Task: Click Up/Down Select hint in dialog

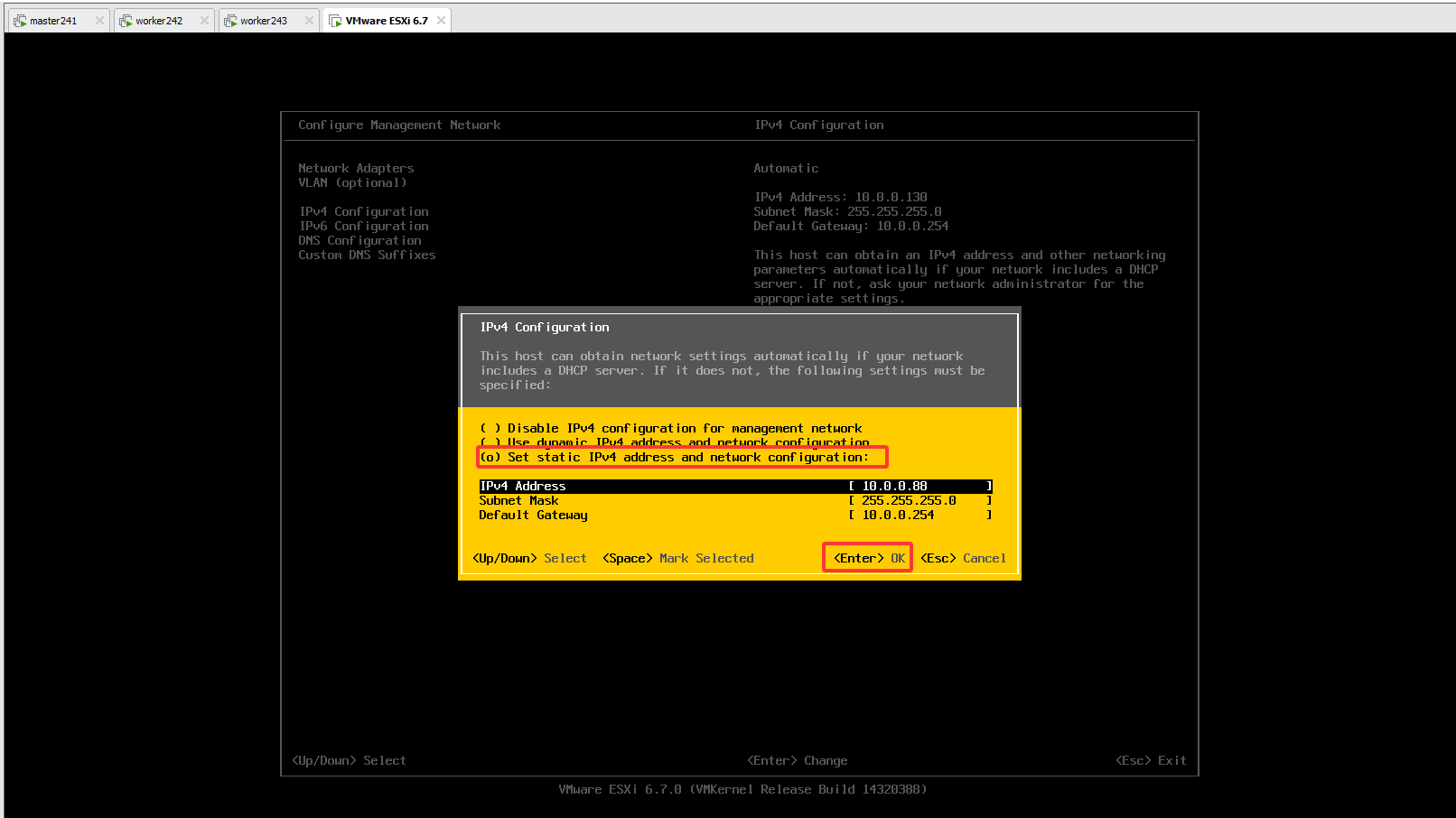Action: pos(529,558)
